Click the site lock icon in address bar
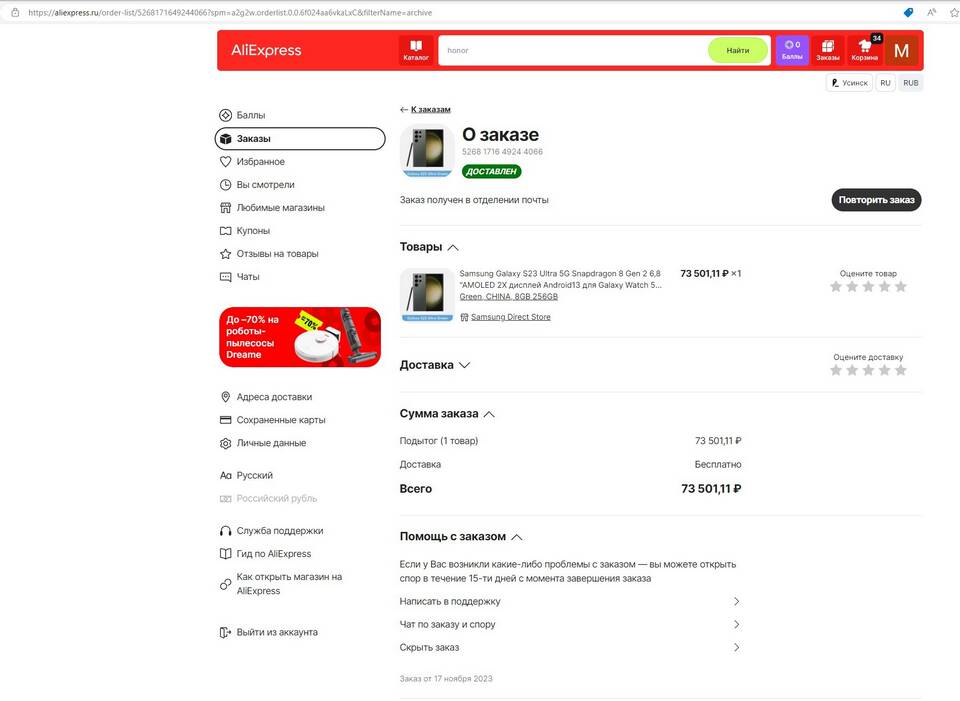 [15, 12]
